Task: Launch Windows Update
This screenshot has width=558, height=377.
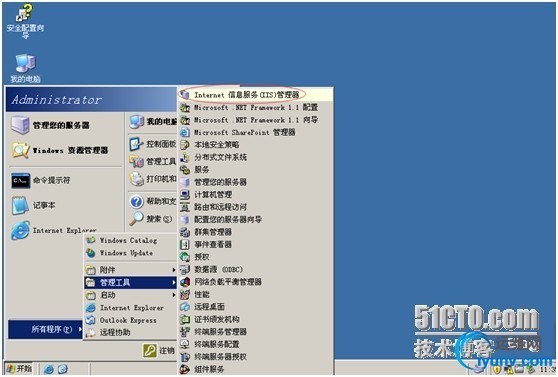Action: point(130,253)
